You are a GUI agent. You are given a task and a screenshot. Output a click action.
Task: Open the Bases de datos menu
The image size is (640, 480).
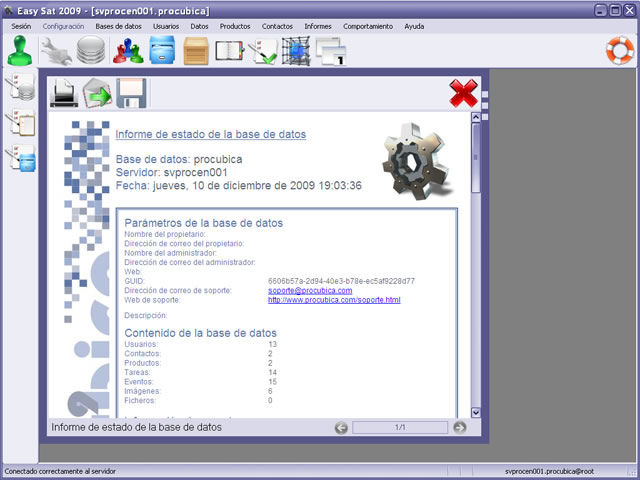118,26
